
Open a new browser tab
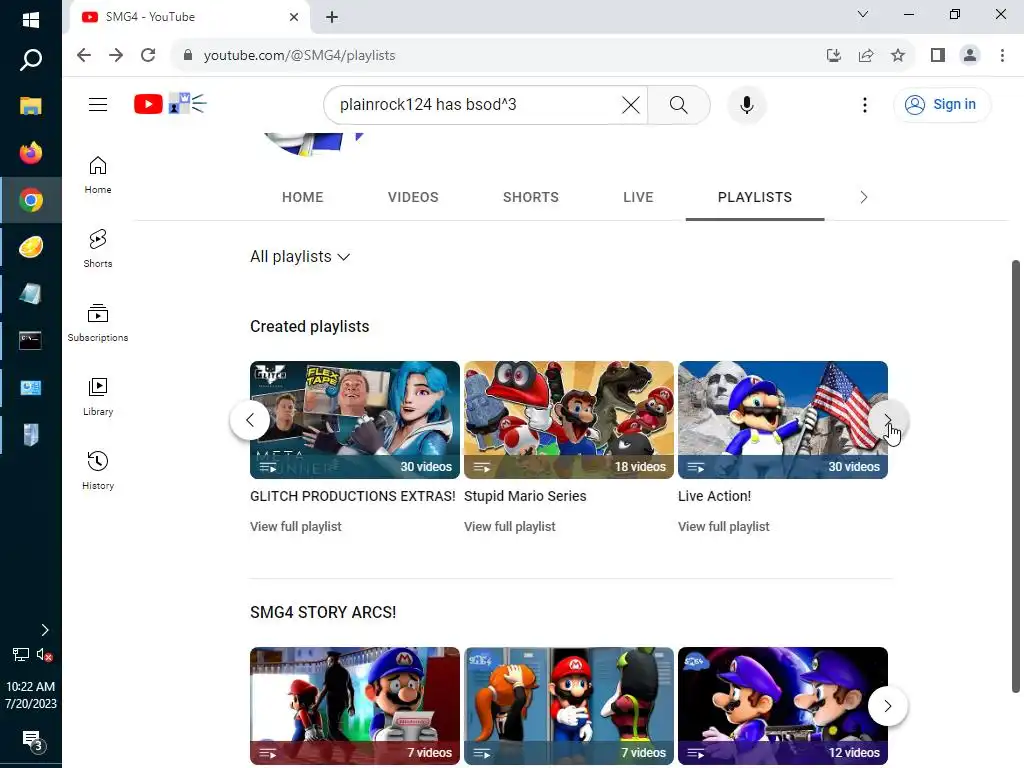pyautogui.click(x=332, y=17)
